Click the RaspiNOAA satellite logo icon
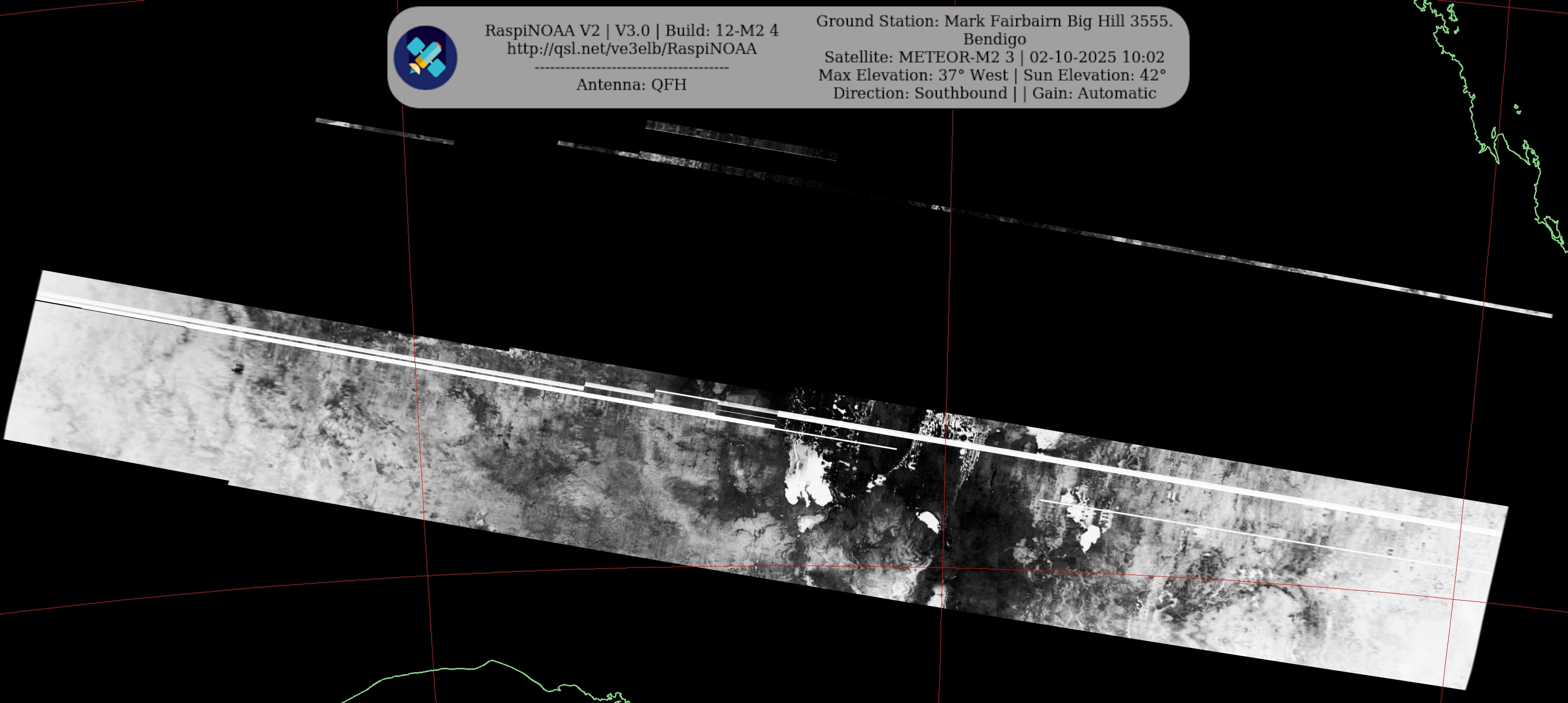1568x703 pixels. click(425, 58)
